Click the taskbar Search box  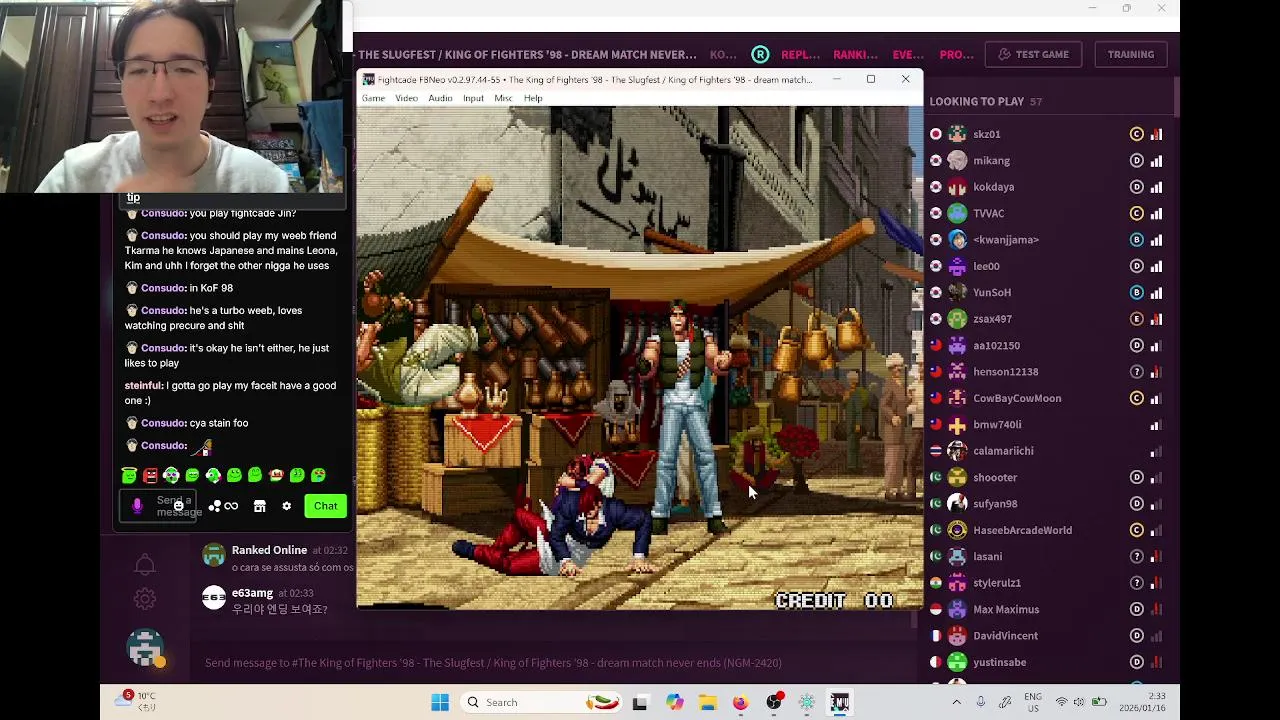[x=543, y=702]
